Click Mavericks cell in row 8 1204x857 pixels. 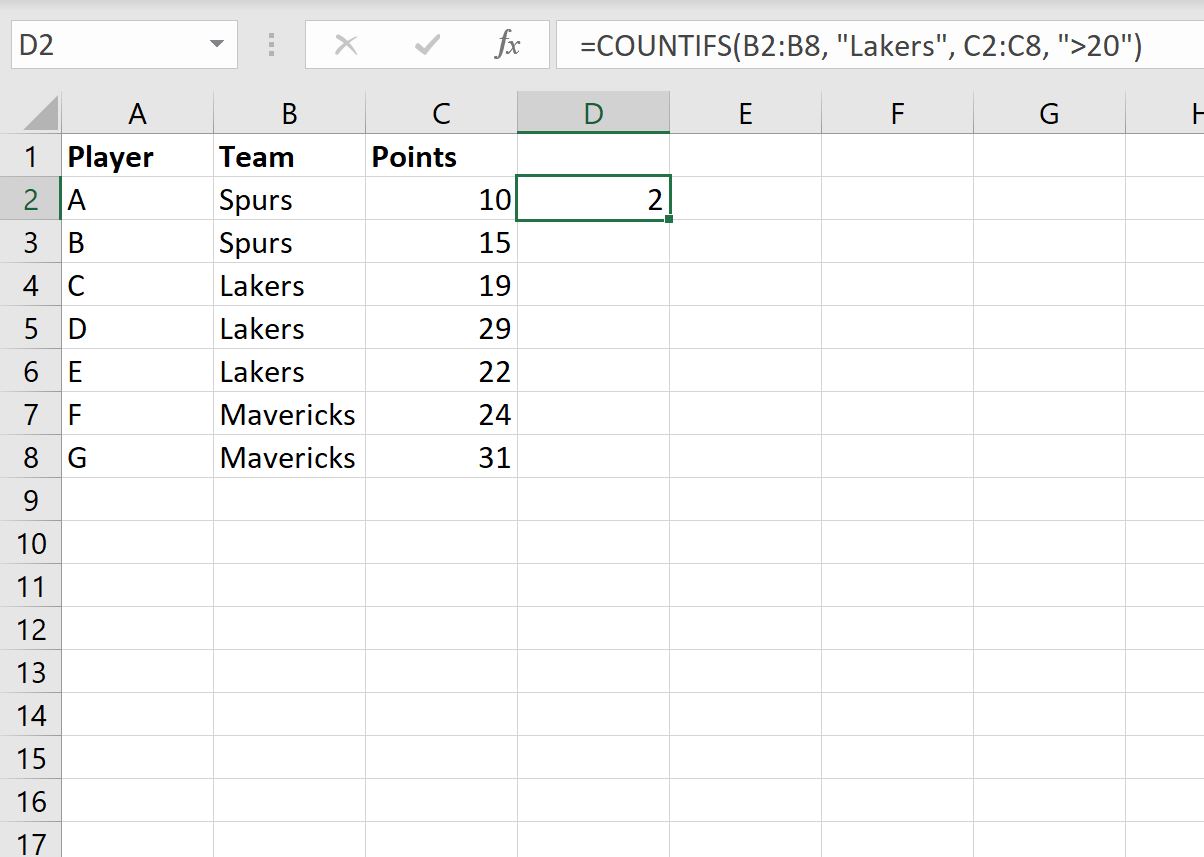pyautogui.click(x=289, y=457)
